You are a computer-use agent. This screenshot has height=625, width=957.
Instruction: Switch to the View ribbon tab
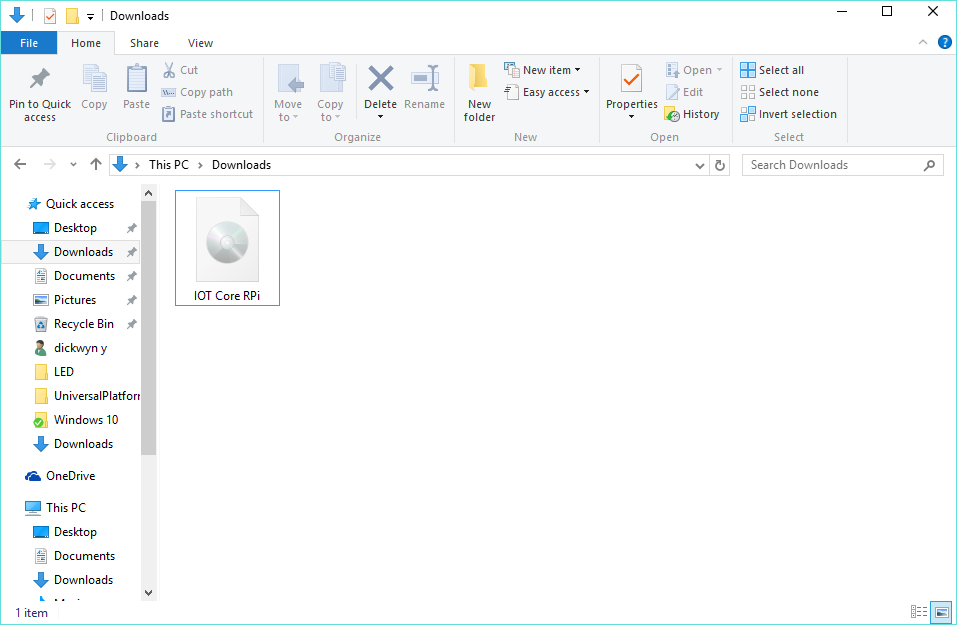200,43
